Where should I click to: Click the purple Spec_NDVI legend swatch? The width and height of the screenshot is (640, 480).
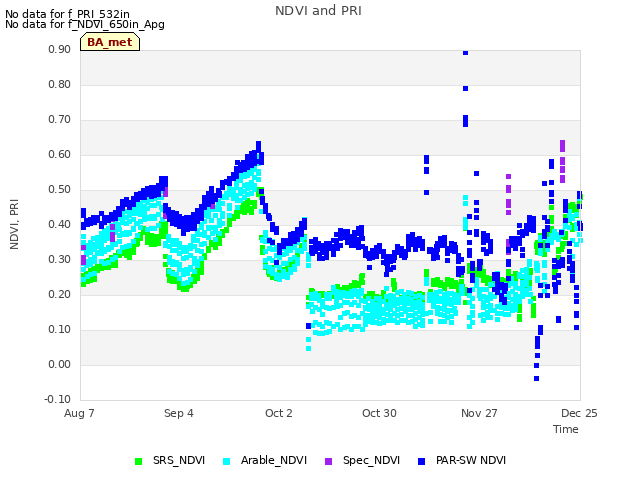pyautogui.click(x=329, y=462)
